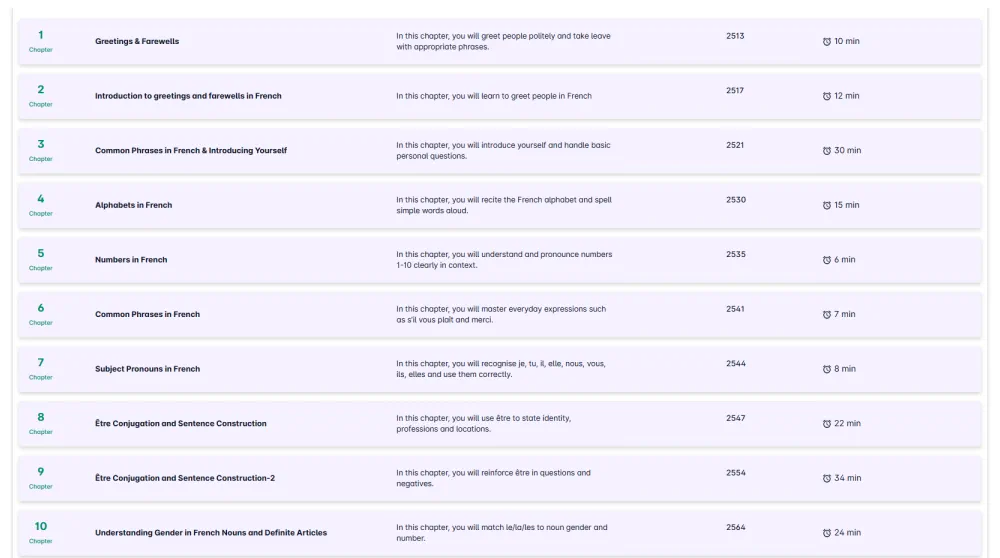Click the clock icon next to 7 min

point(827,314)
